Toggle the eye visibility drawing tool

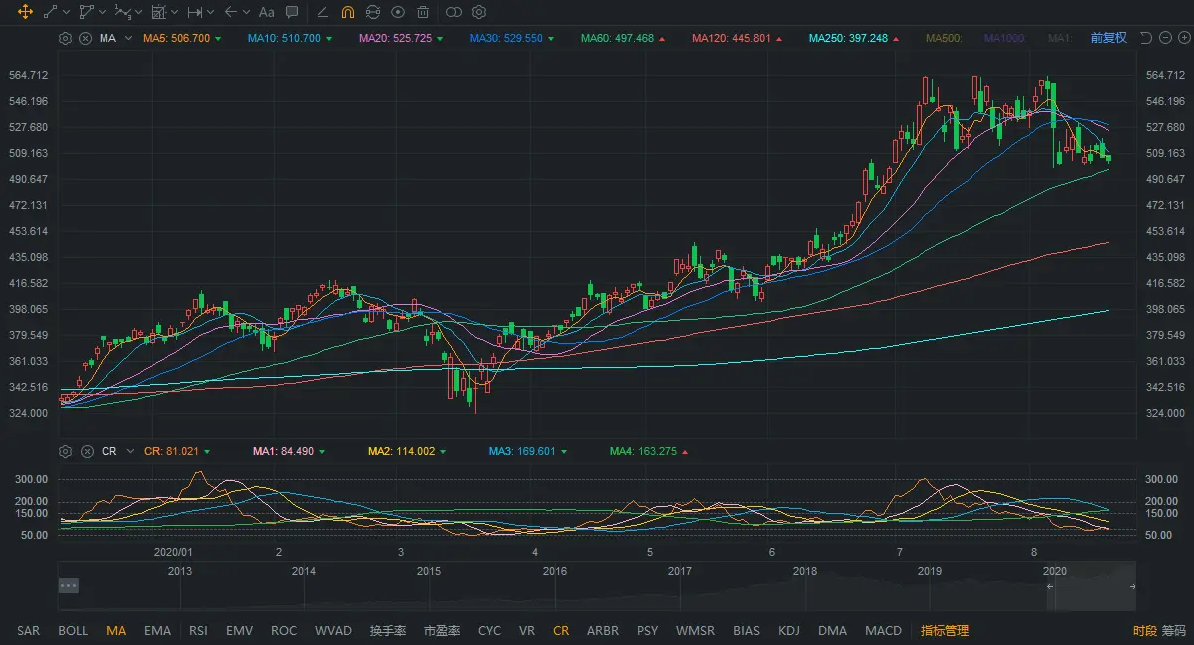point(398,12)
